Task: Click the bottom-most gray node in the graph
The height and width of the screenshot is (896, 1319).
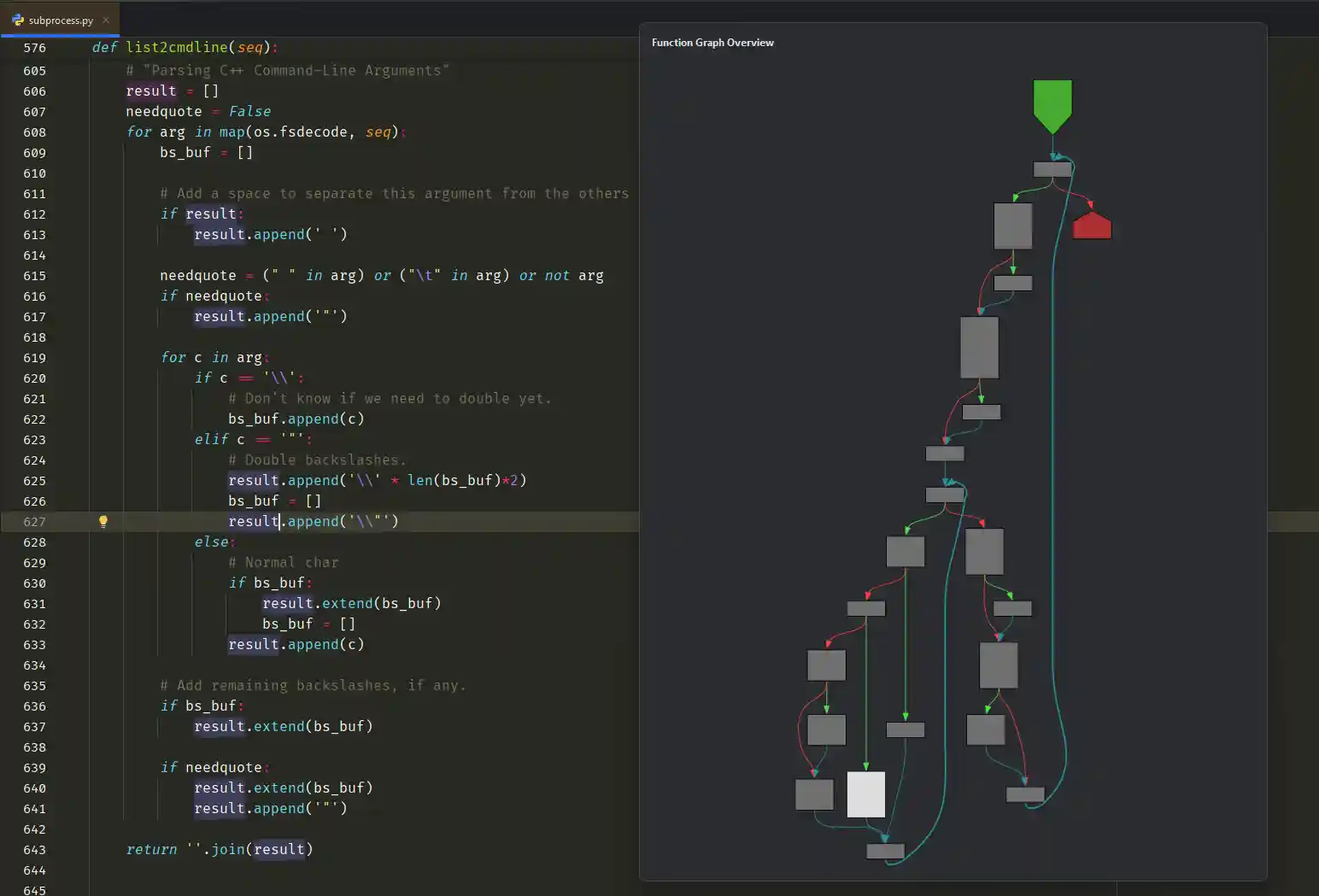Action: tap(885, 851)
